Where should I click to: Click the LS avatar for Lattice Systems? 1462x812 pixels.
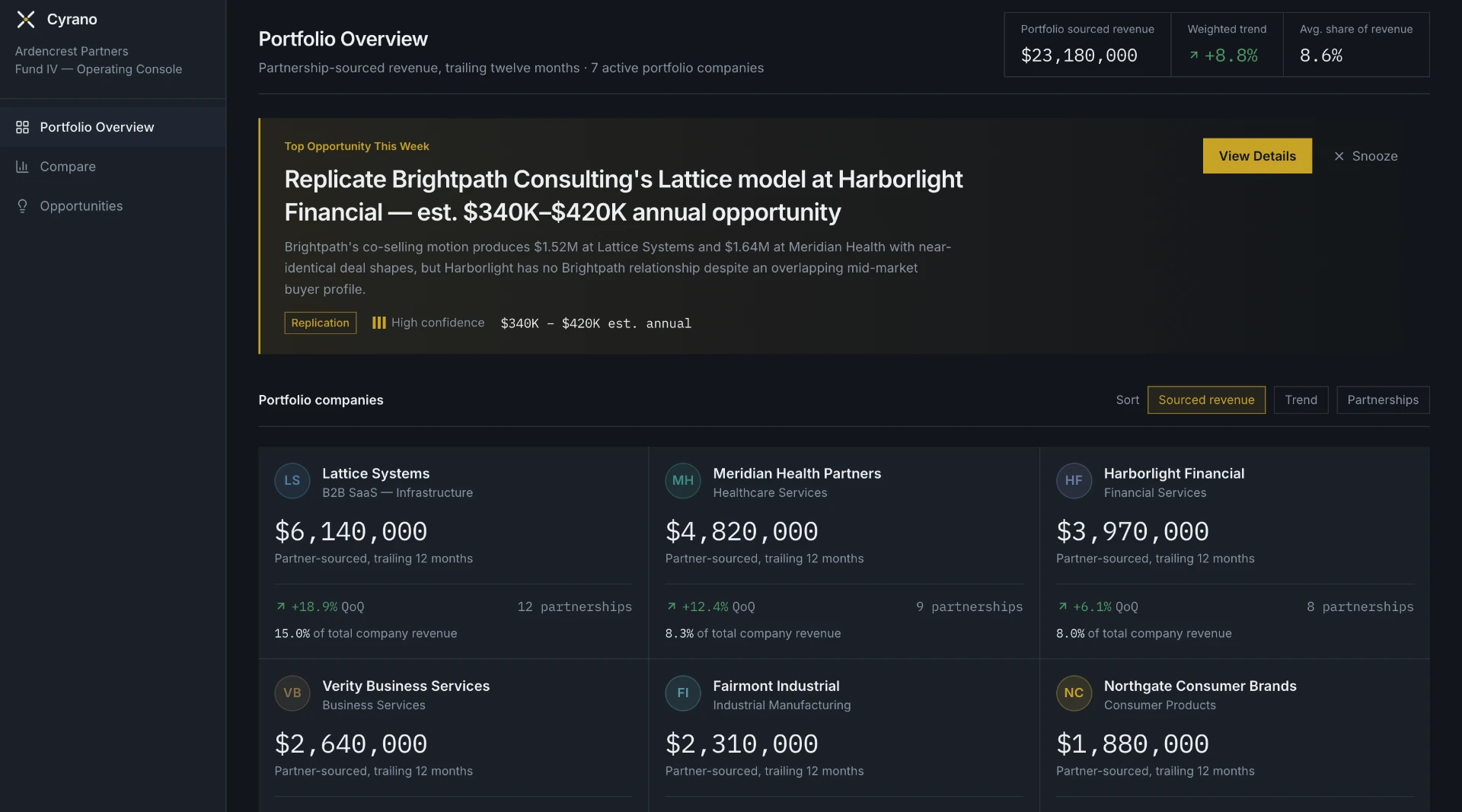(292, 480)
